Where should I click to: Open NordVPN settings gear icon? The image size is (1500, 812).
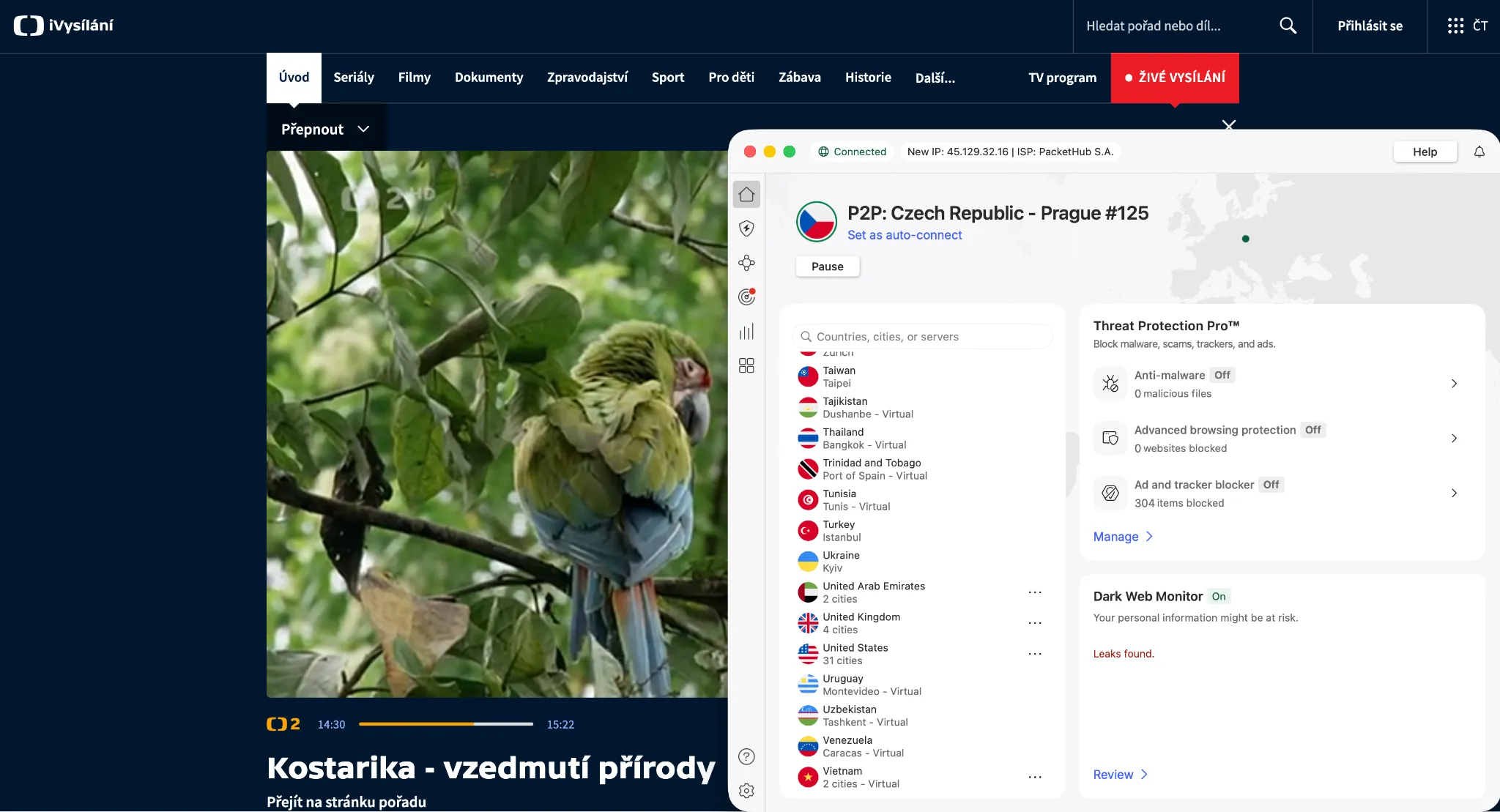pos(746,791)
